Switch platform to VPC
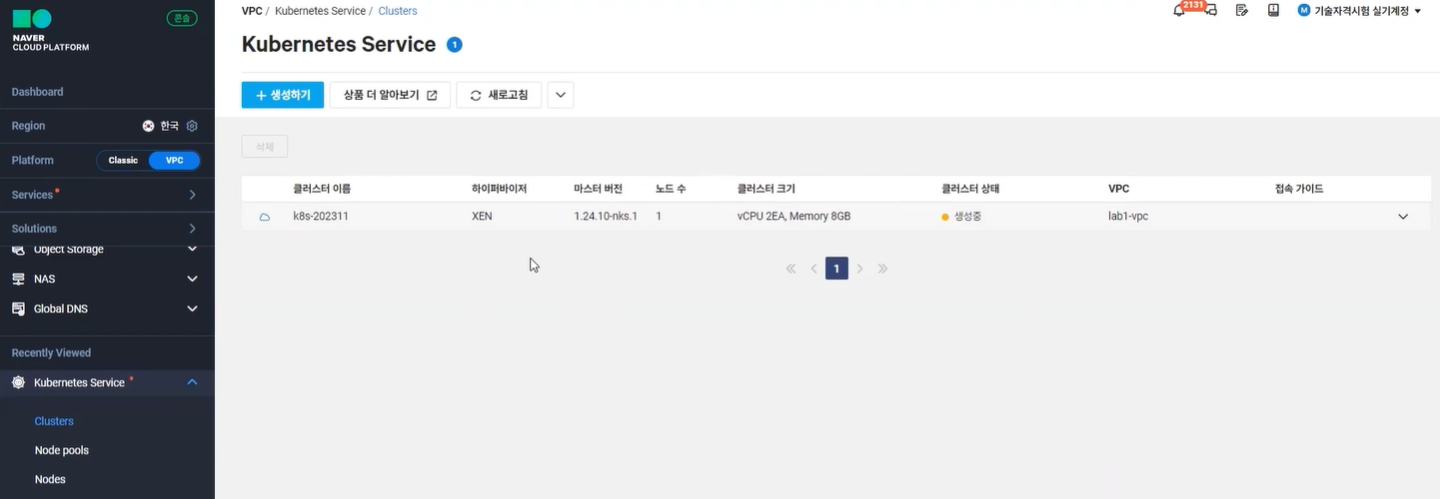Screen dimensions: 1440x499 [x=174, y=160]
